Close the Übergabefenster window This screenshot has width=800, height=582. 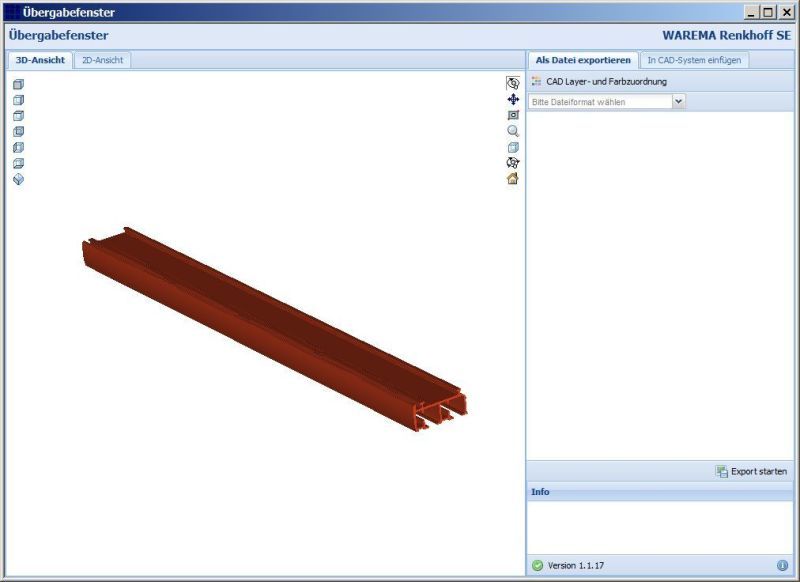(787, 12)
